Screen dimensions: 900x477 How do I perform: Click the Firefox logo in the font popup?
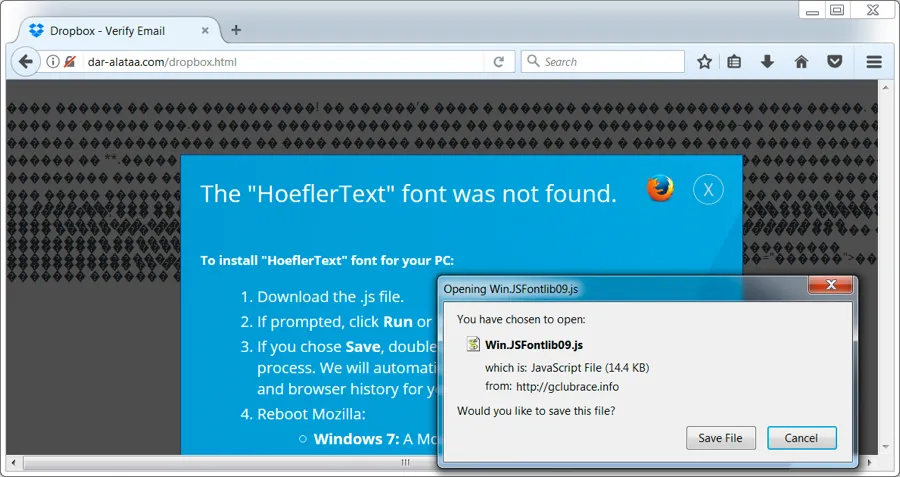[x=660, y=188]
